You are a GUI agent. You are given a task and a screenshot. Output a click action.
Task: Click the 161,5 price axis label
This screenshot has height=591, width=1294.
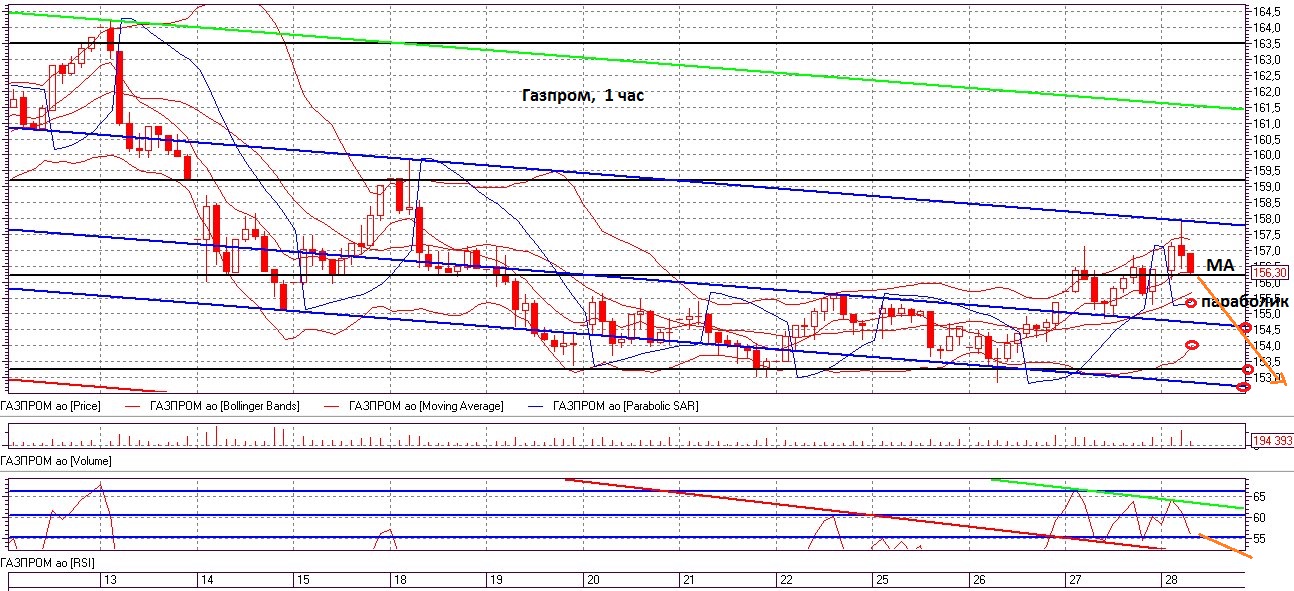pyautogui.click(x=1268, y=108)
